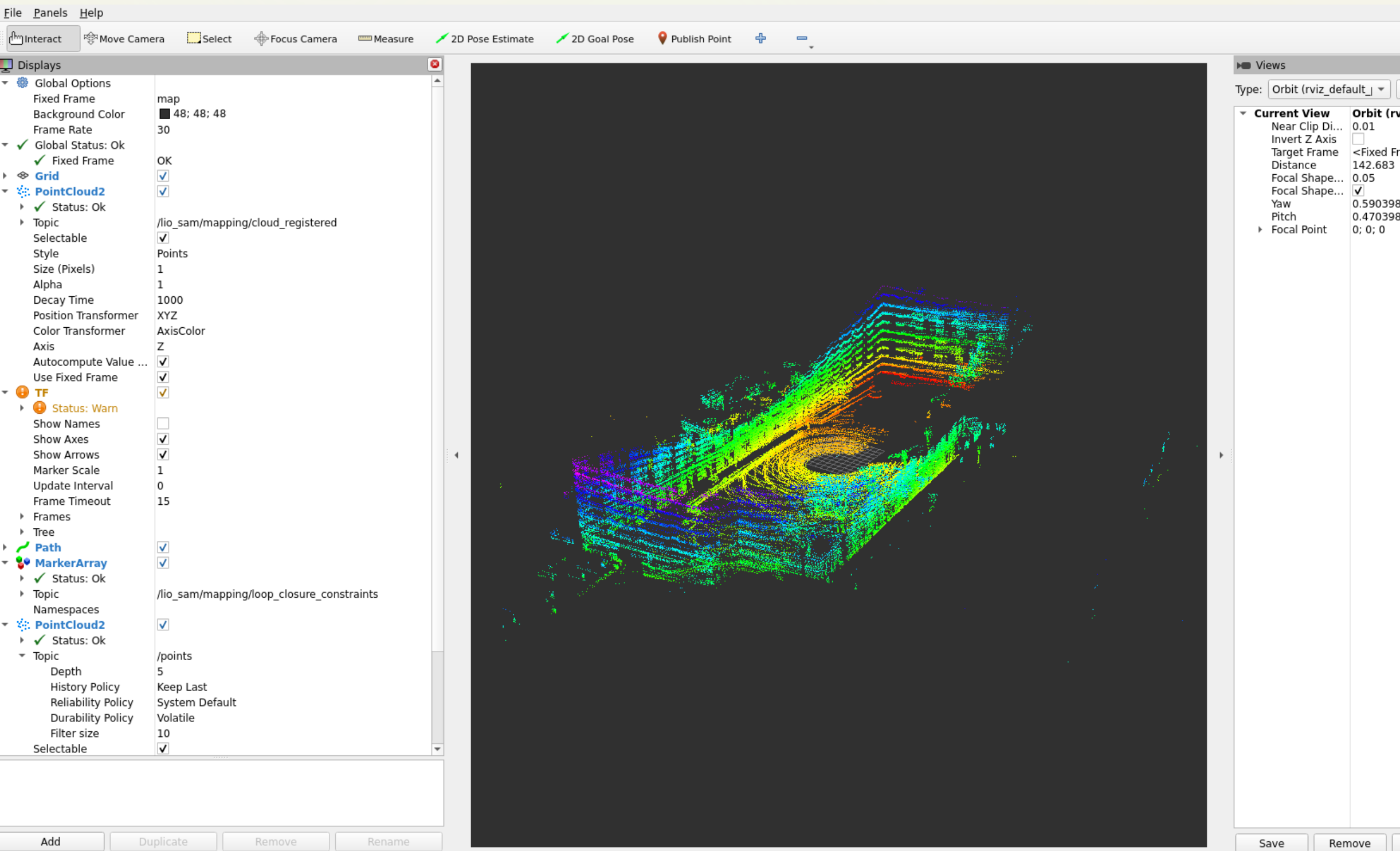Activate the 2D Goal Pose tool
This screenshot has width=1400, height=851.
pyautogui.click(x=595, y=38)
